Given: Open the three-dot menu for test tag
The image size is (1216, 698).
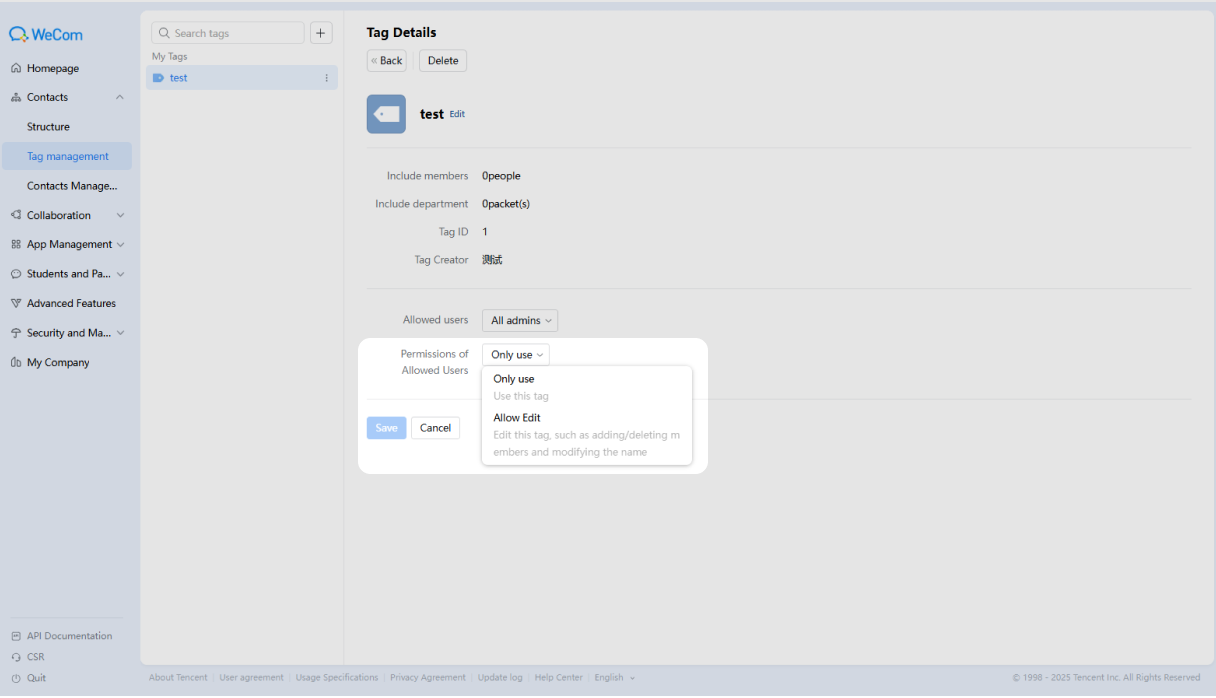Looking at the screenshot, I should [x=326, y=78].
